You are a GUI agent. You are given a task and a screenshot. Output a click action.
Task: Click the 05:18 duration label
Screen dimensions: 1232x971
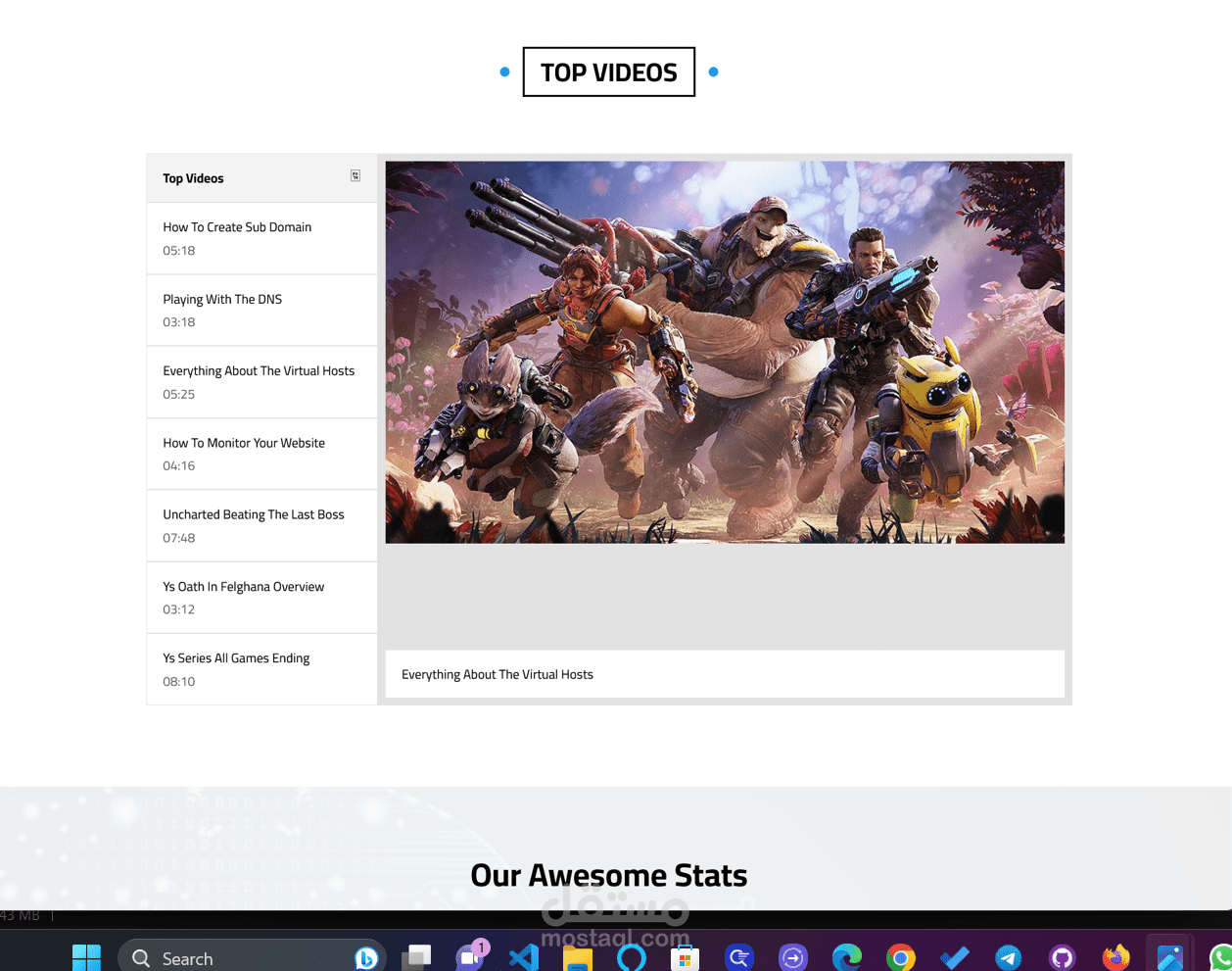(x=179, y=250)
